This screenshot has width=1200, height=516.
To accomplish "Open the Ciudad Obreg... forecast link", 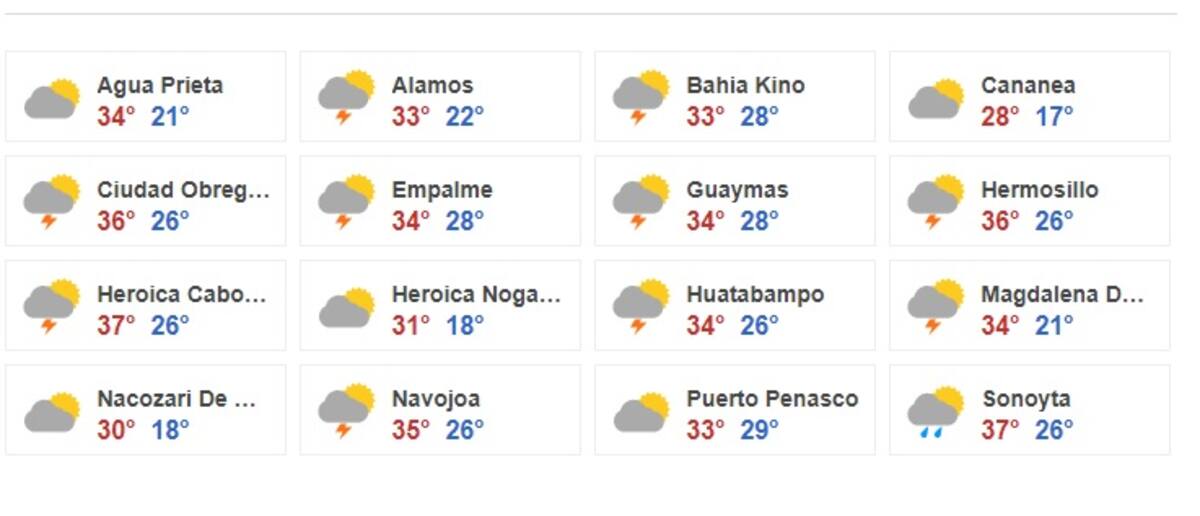I will 183,190.
